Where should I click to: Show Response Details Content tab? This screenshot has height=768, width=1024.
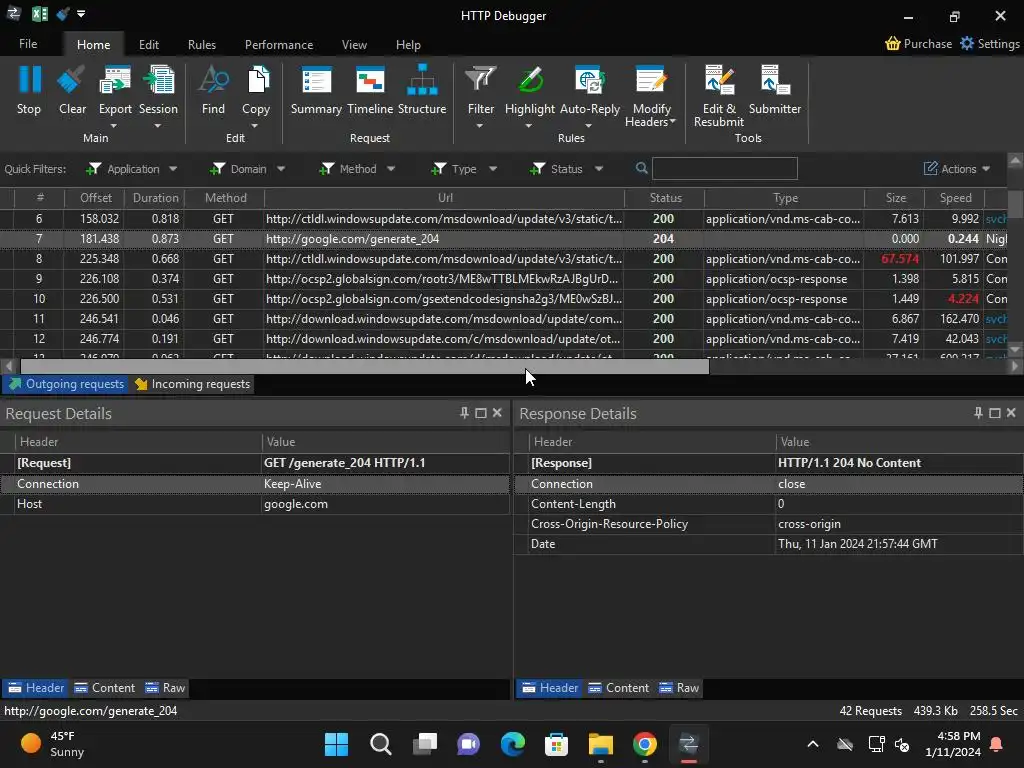pos(618,688)
